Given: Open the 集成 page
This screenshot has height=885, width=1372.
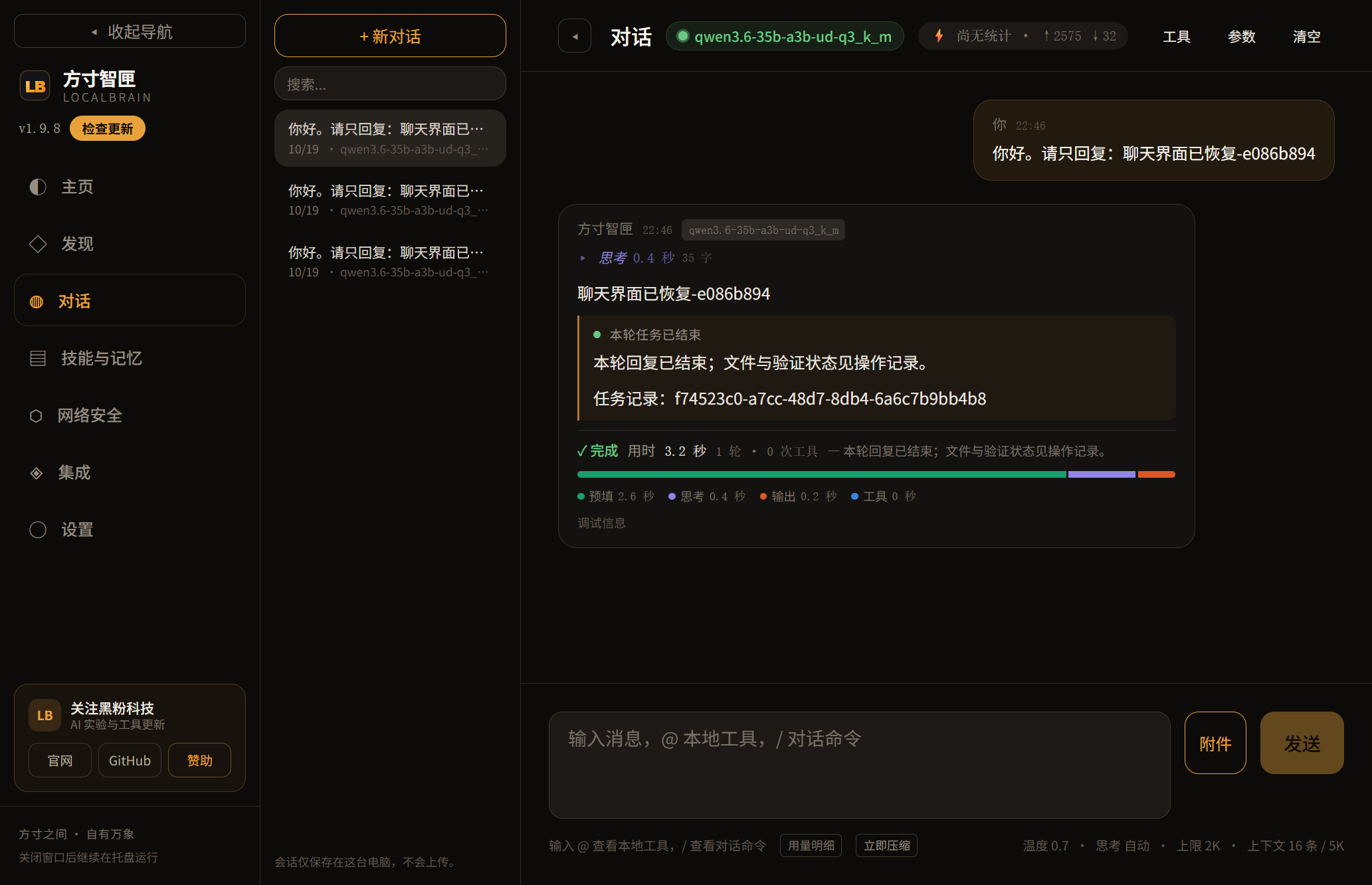Looking at the screenshot, I should 130,473.
